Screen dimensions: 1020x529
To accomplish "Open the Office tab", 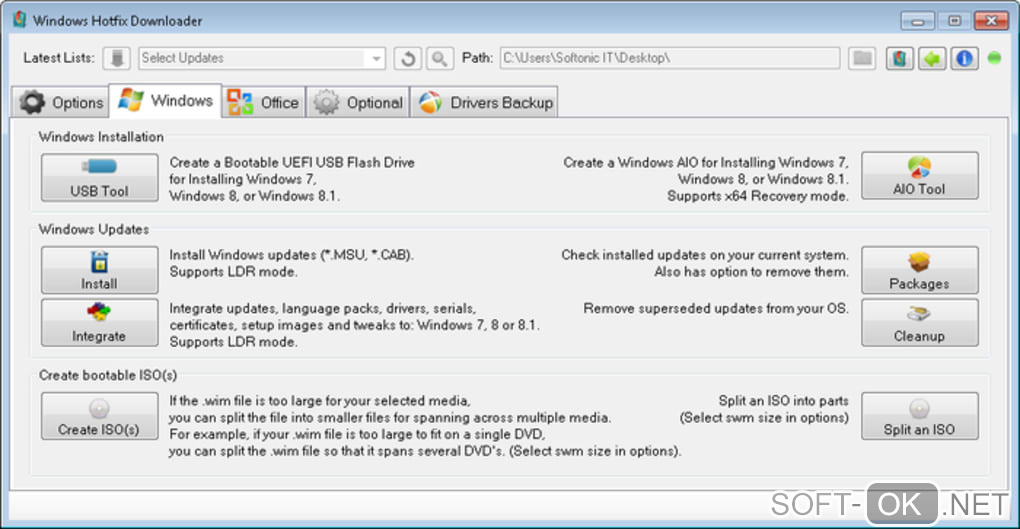I will 263,102.
